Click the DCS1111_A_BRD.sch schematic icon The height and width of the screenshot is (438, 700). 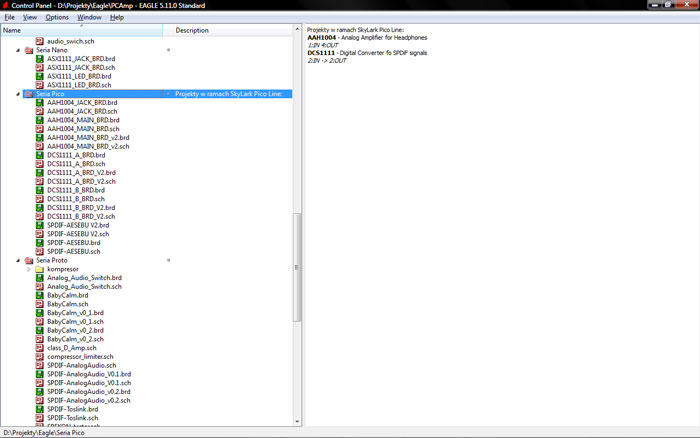41,164
